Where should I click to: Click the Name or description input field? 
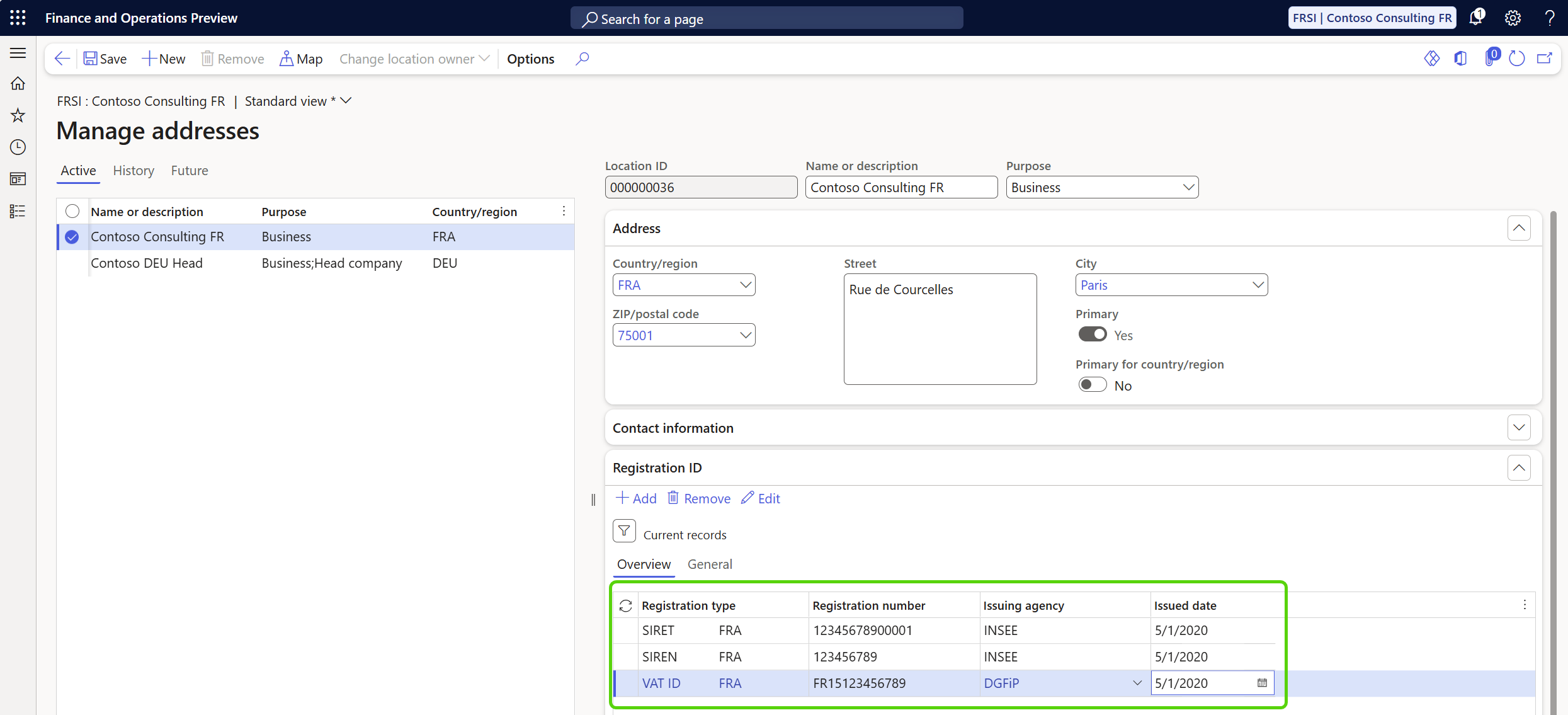(x=901, y=187)
